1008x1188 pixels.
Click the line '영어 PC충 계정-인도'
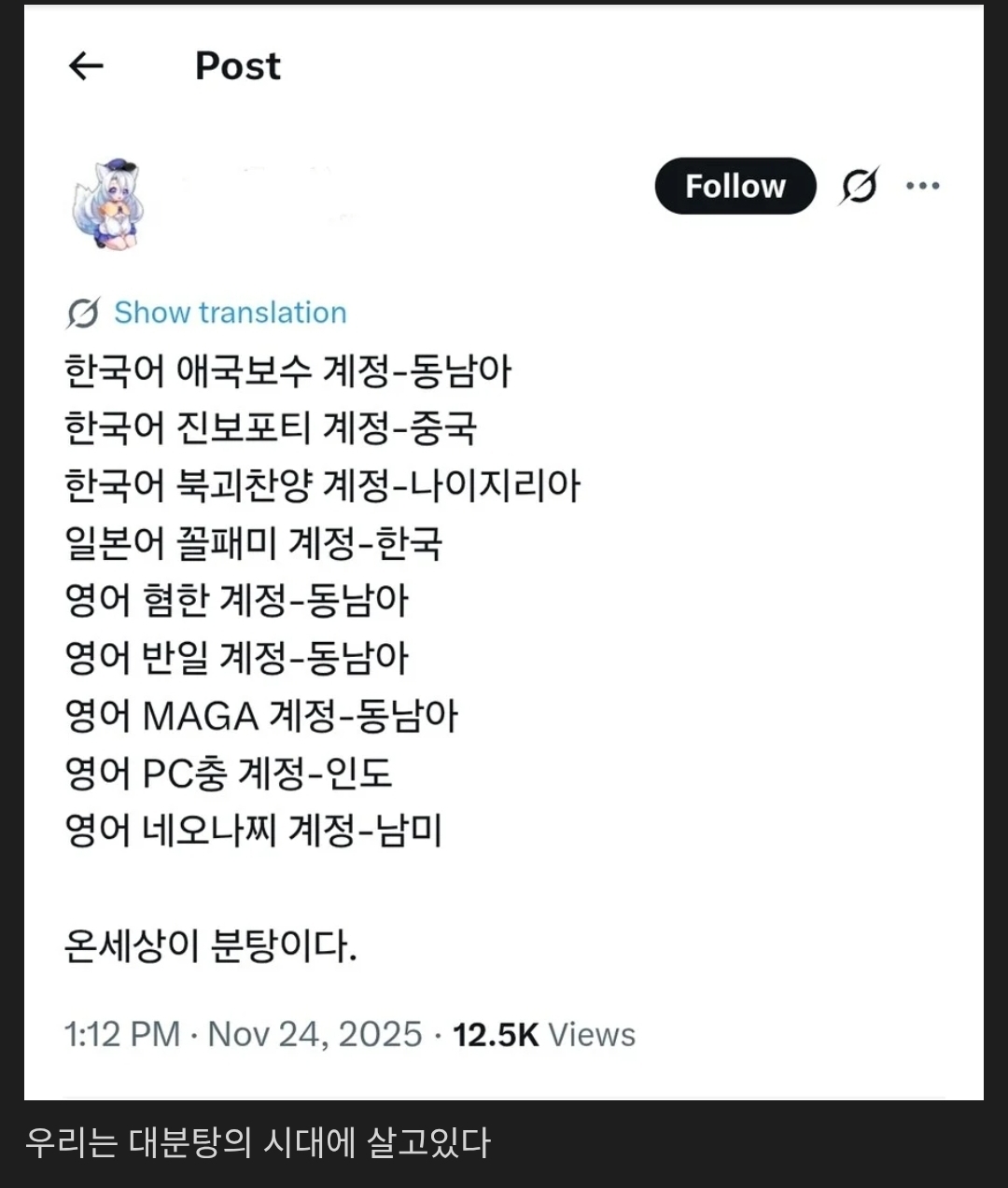point(228,773)
